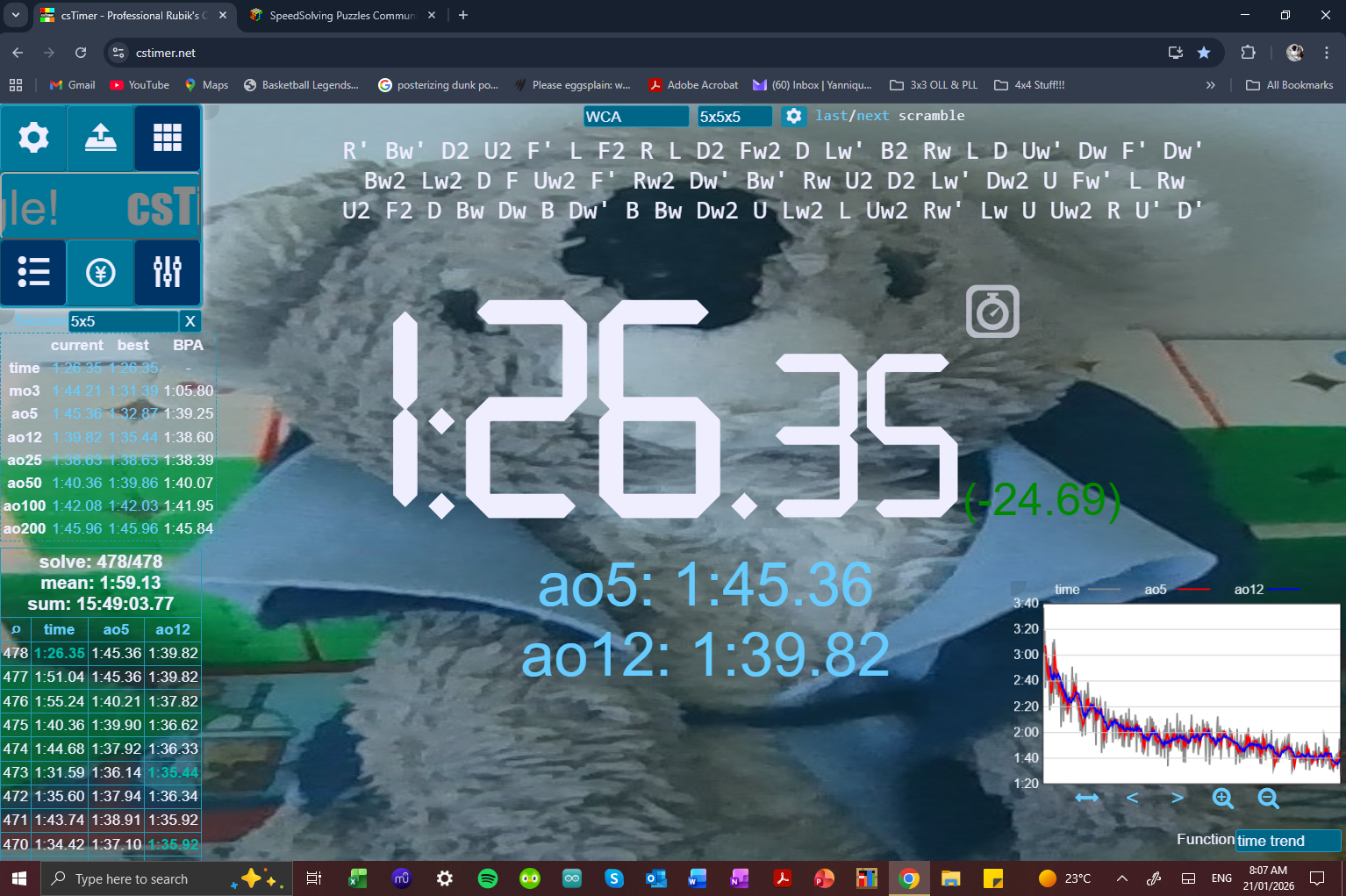Open the tools grid icon
1346x896 pixels.
click(x=167, y=138)
